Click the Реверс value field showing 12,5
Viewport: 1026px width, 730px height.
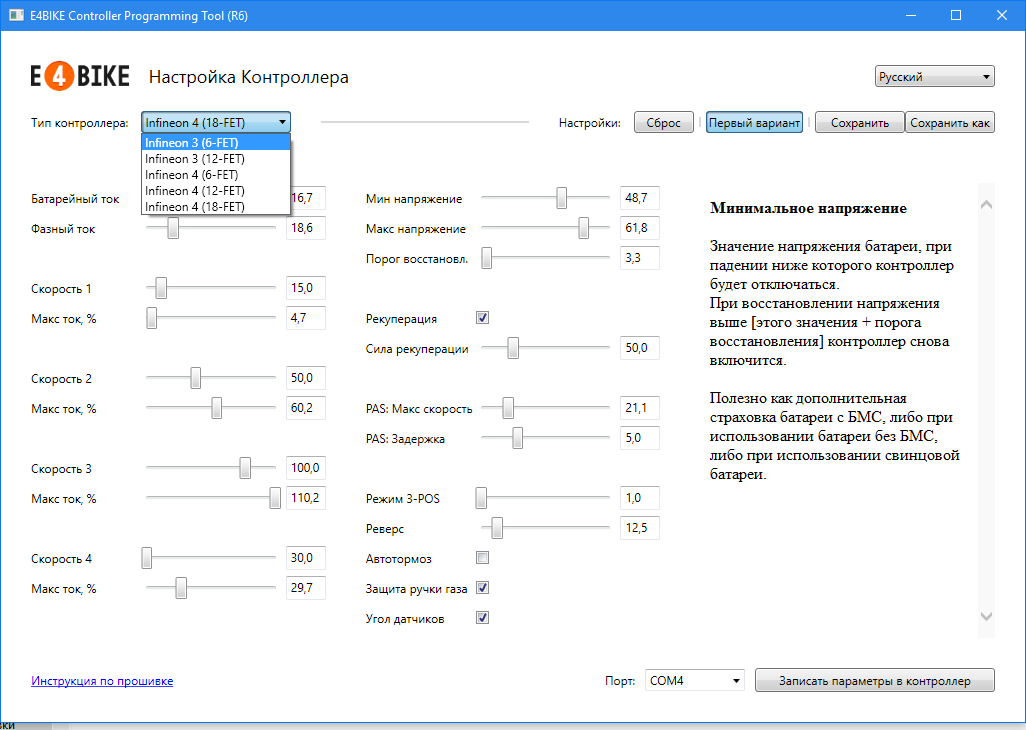point(640,528)
